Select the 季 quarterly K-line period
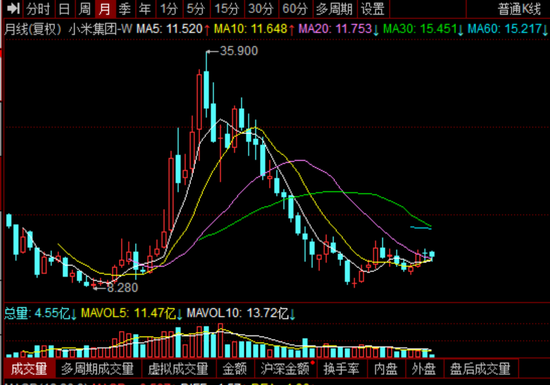Image resolution: width=550 pixels, height=385 pixels. coord(125,8)
